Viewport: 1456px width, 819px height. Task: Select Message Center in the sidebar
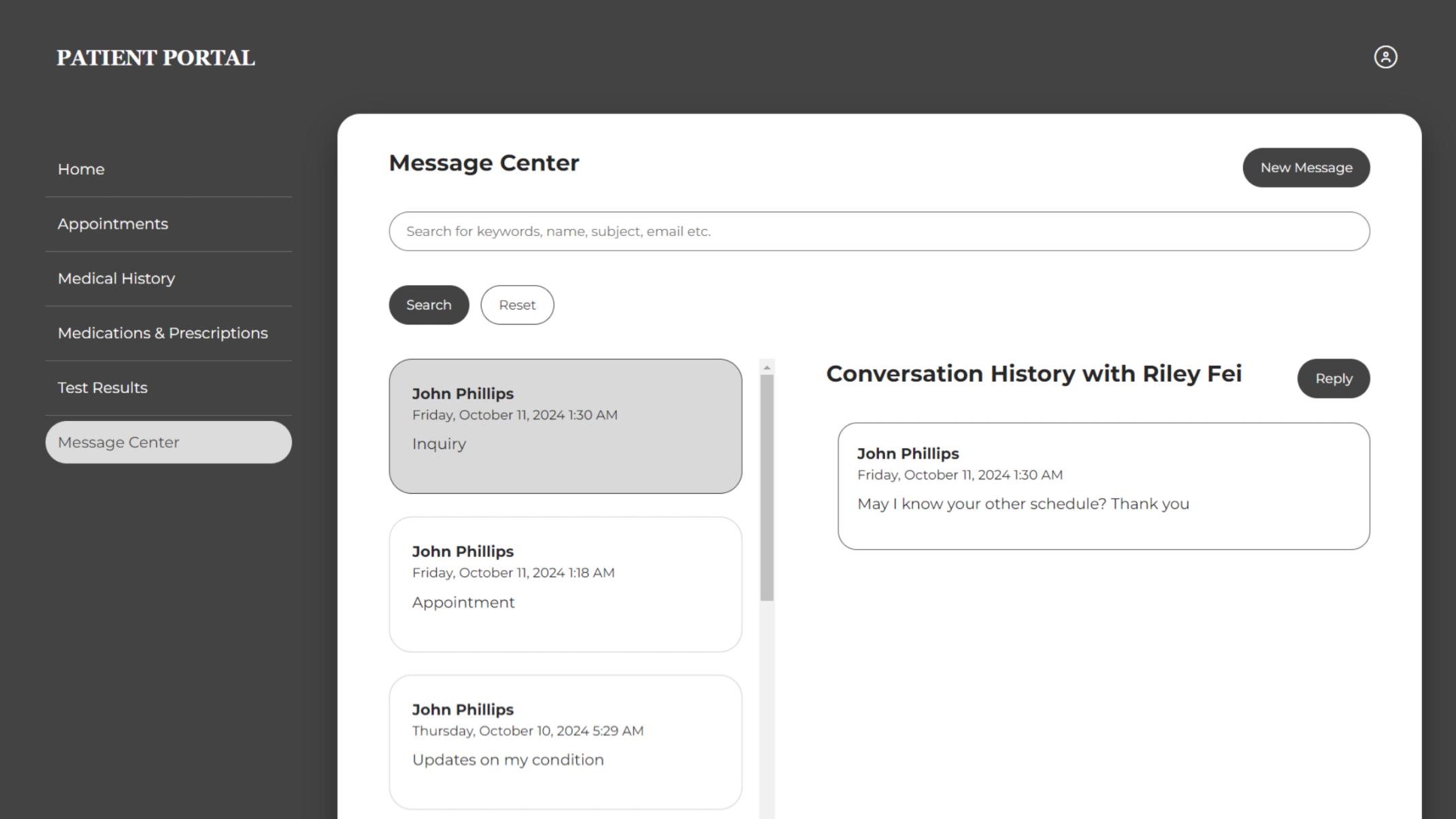click(x=118, y=442)
